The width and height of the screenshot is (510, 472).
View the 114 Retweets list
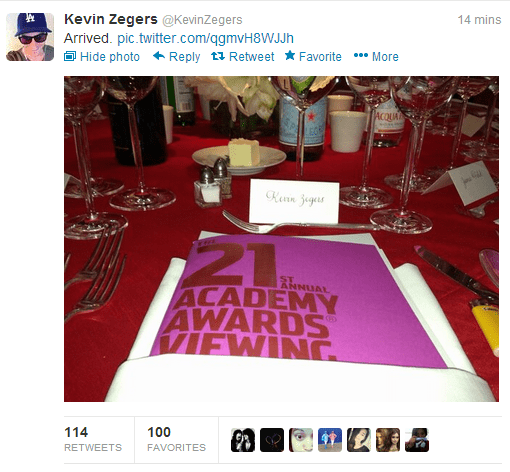(x=93, y=439)
